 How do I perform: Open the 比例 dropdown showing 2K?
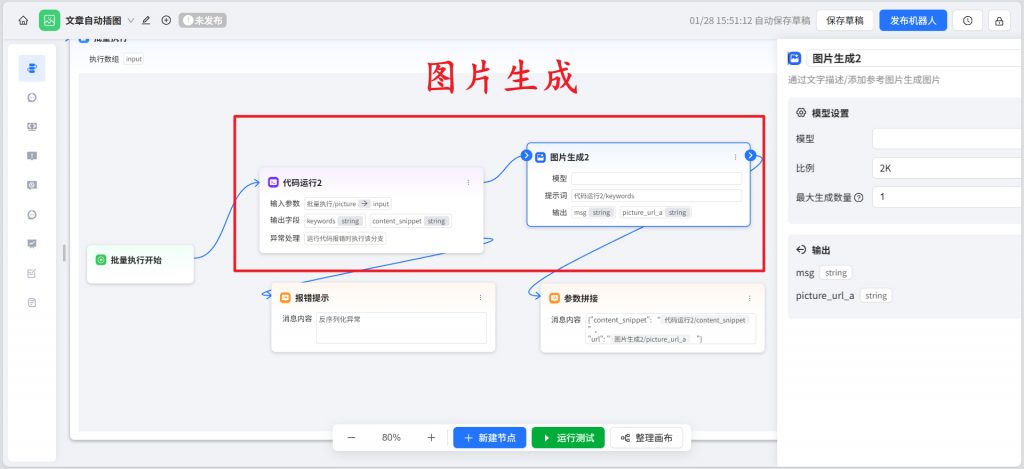tap(948, 168)
